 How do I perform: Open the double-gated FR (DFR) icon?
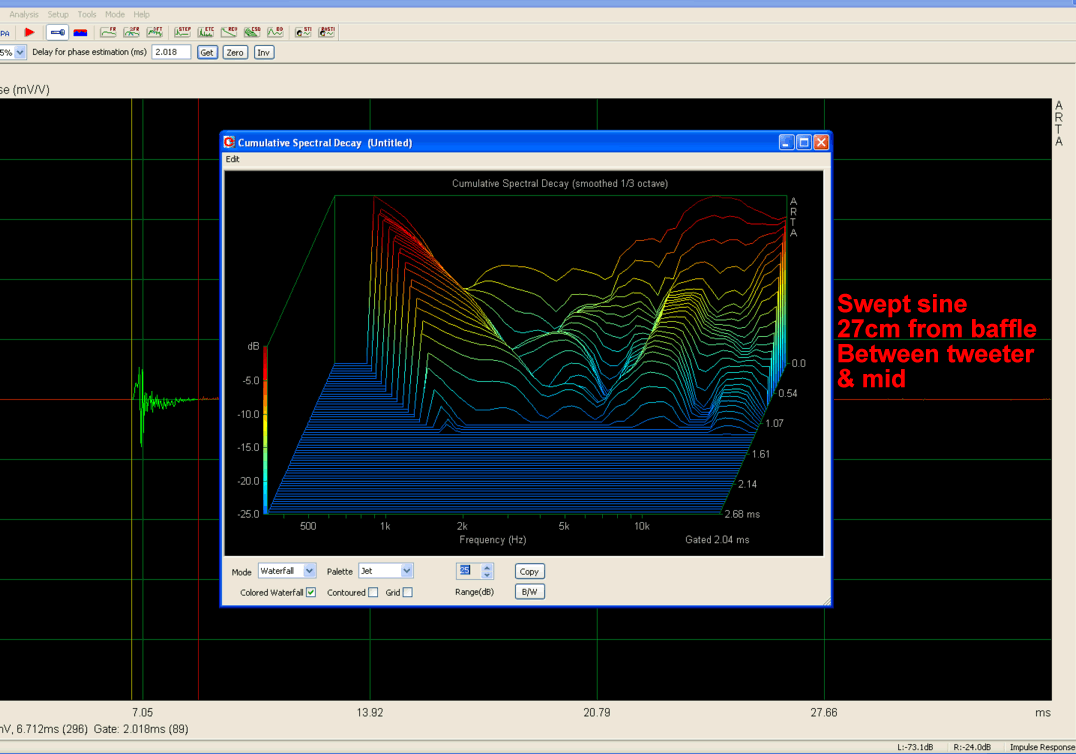tap(131, 32)
